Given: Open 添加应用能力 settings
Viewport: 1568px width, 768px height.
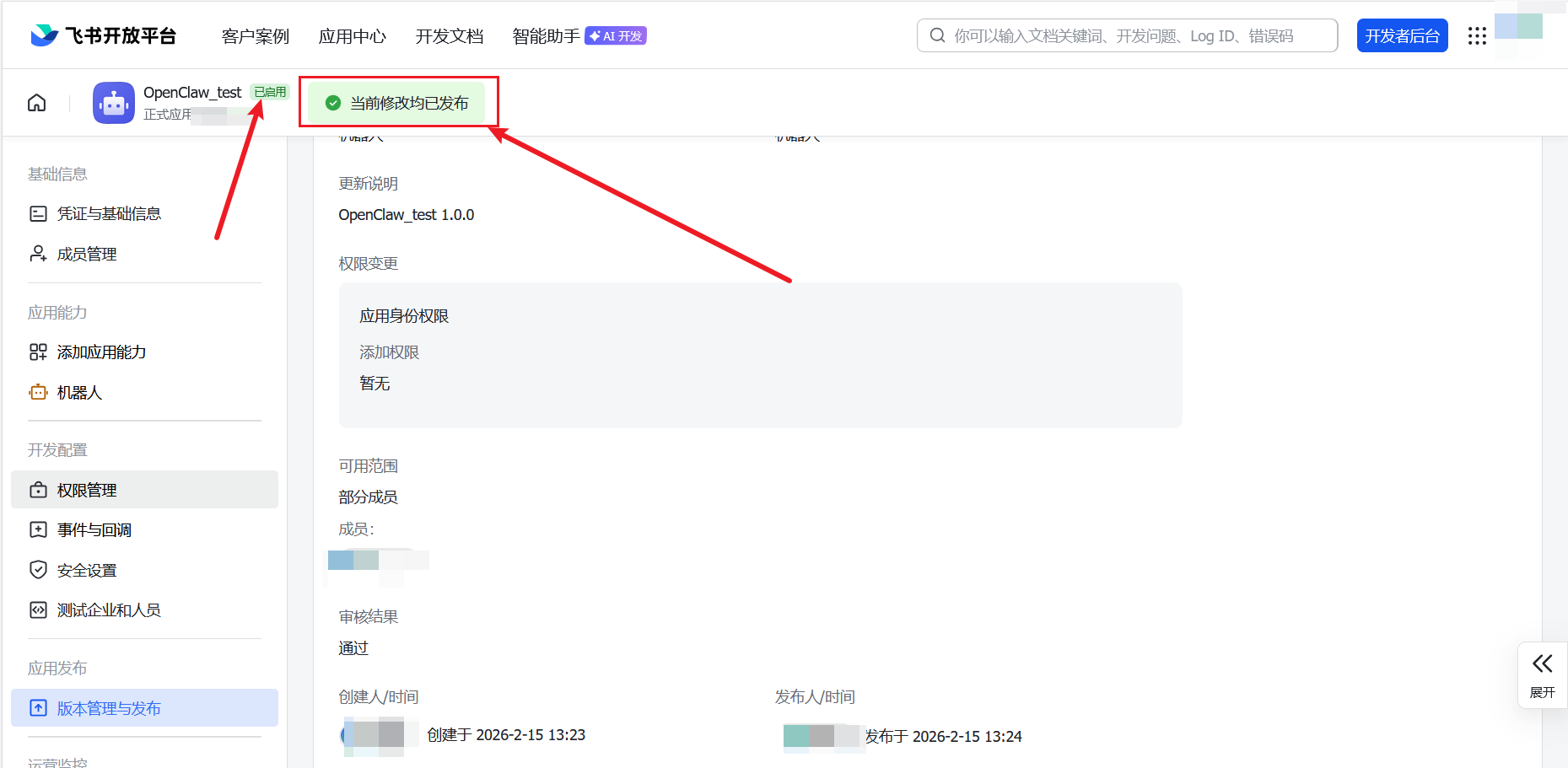Looking at the screenshot, I should click(x=101, y=352).
